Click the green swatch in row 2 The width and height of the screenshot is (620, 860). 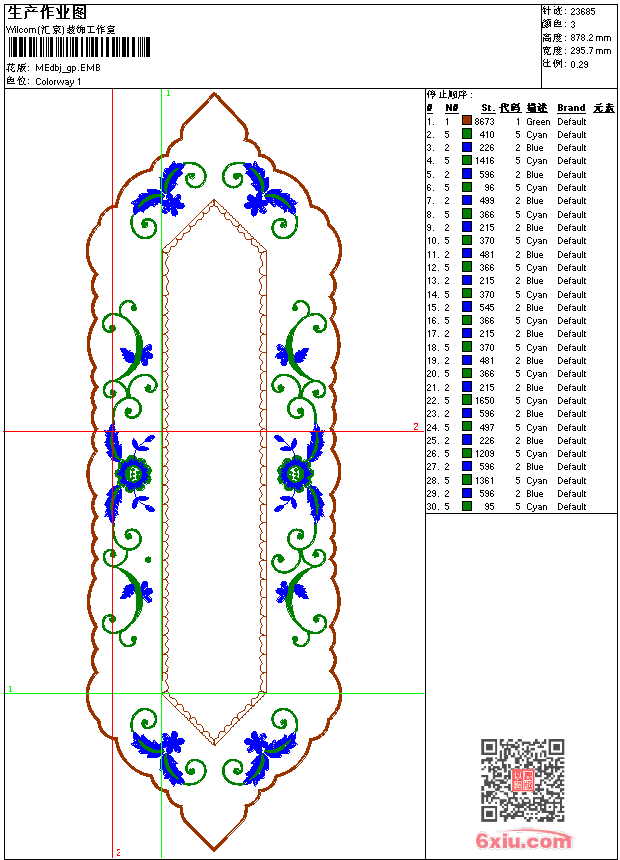point(467,134)
